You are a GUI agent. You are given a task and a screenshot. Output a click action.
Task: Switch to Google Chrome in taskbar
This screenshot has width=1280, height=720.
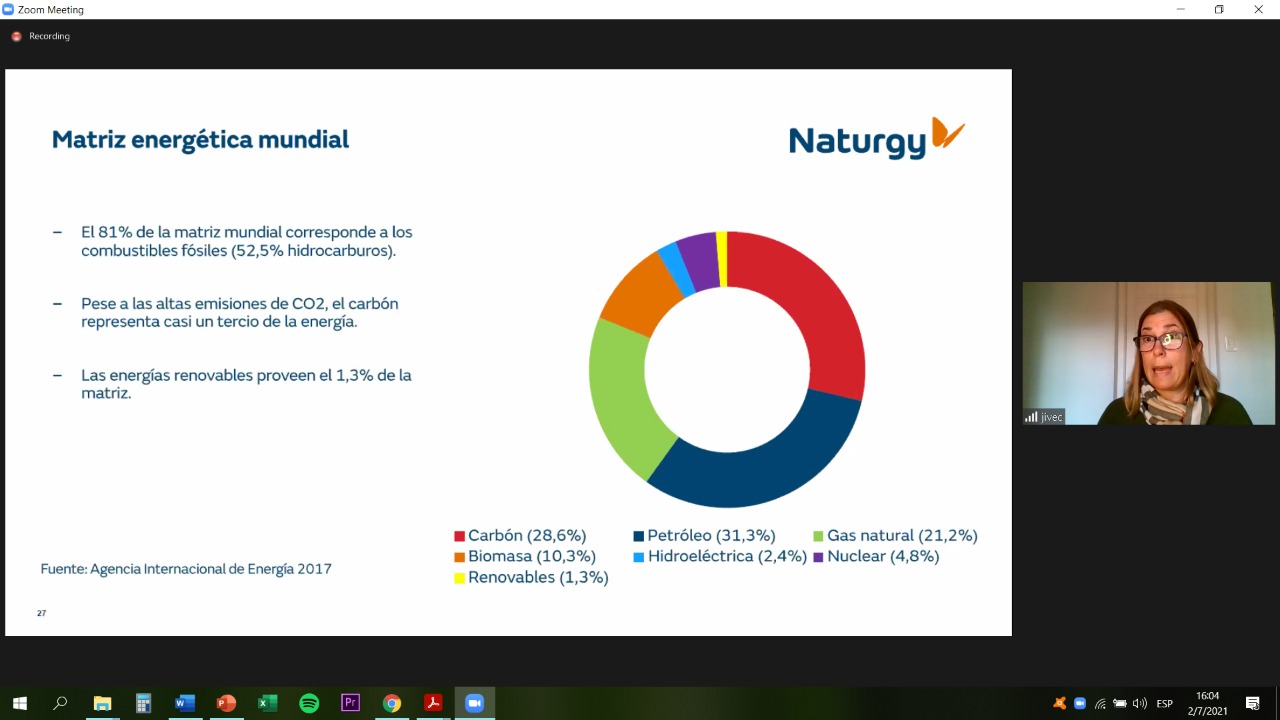392,703
